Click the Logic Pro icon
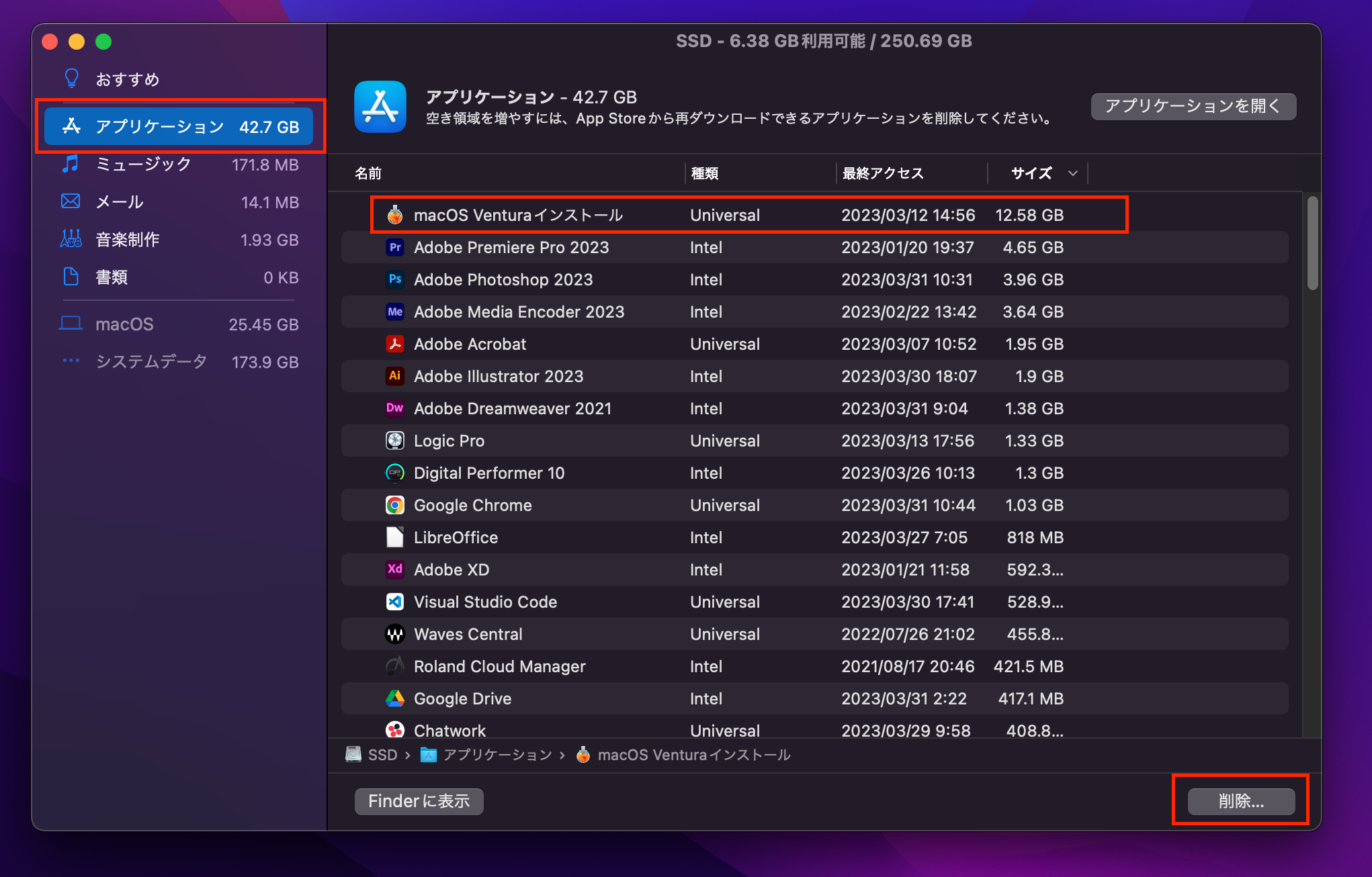1372x877 pixels. 395,441
